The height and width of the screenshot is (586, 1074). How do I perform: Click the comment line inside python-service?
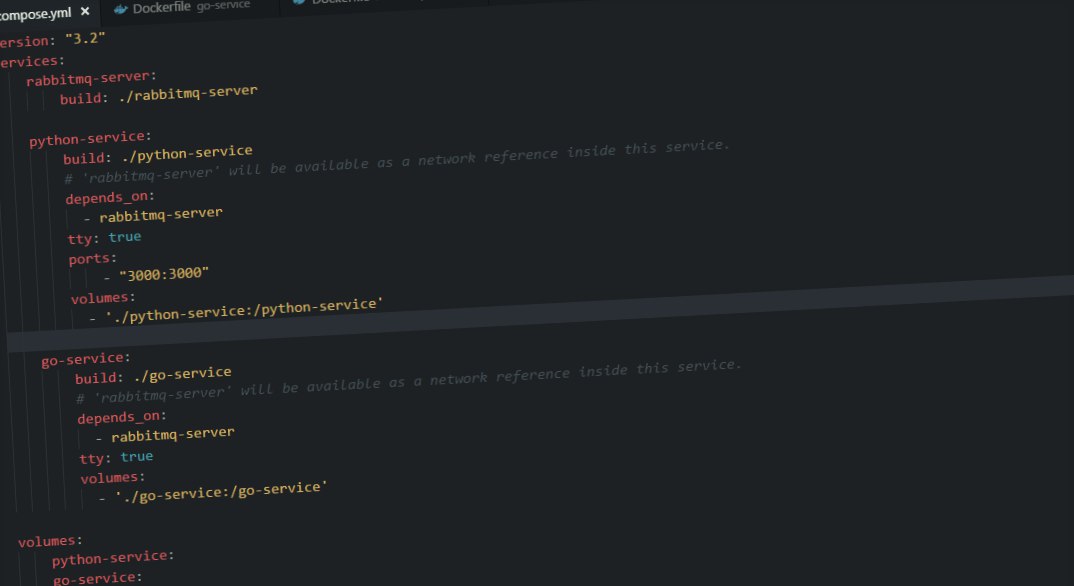(x=397, y=162)
